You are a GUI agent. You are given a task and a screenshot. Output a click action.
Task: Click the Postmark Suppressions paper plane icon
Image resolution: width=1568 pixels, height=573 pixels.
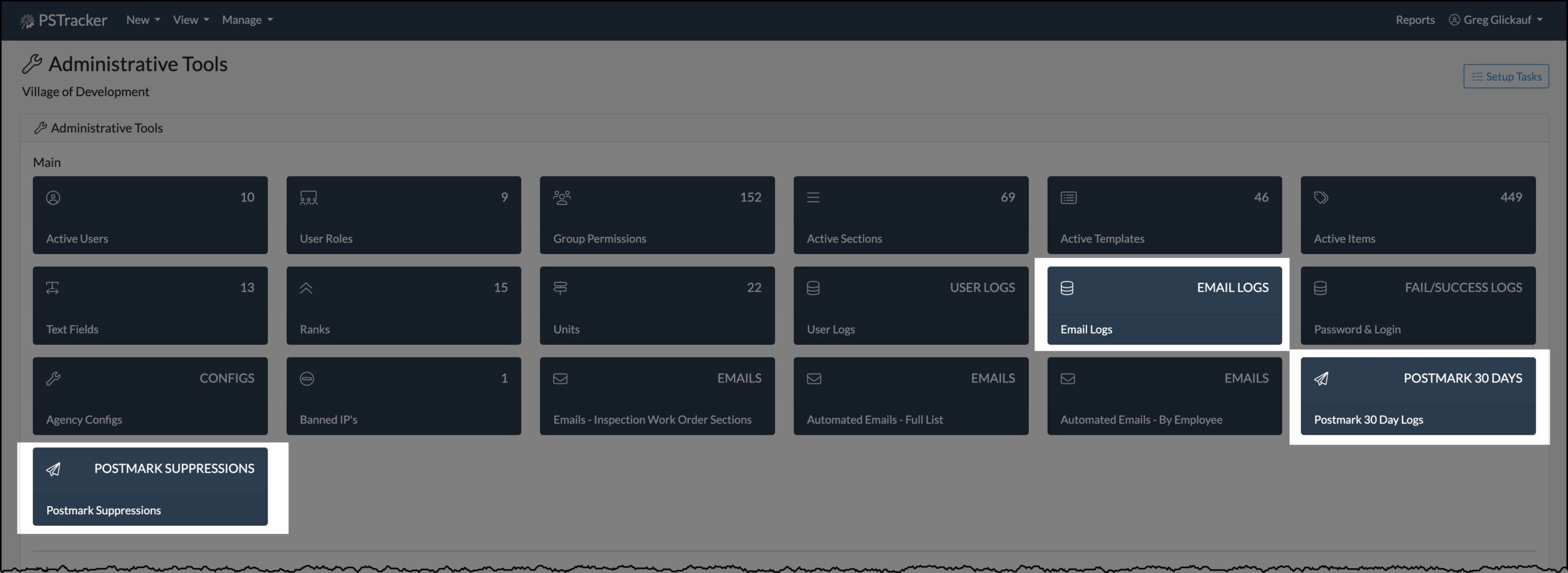tap(53, 469)
